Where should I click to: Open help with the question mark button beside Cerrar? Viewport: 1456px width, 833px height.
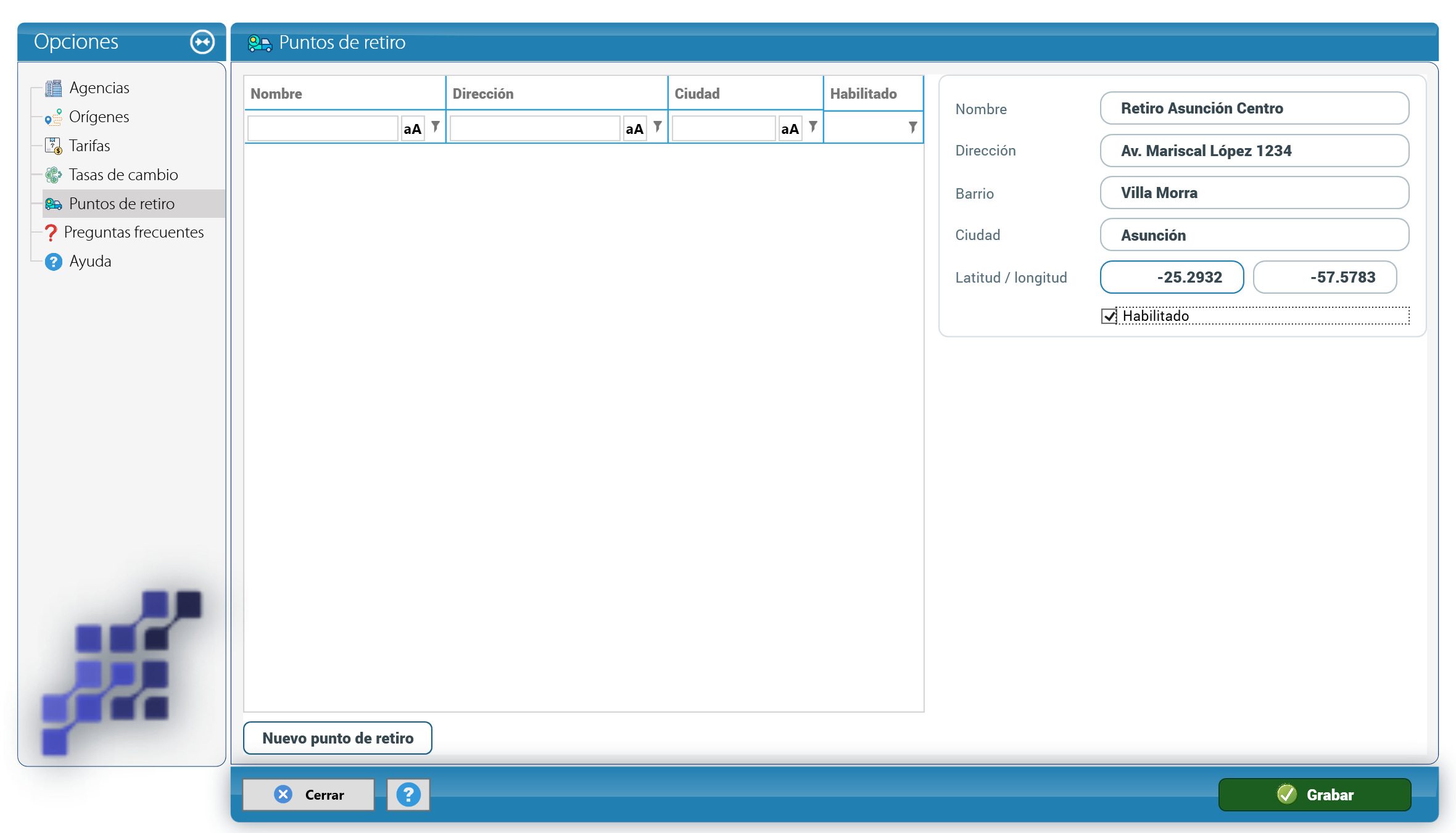tap(408, 795)
